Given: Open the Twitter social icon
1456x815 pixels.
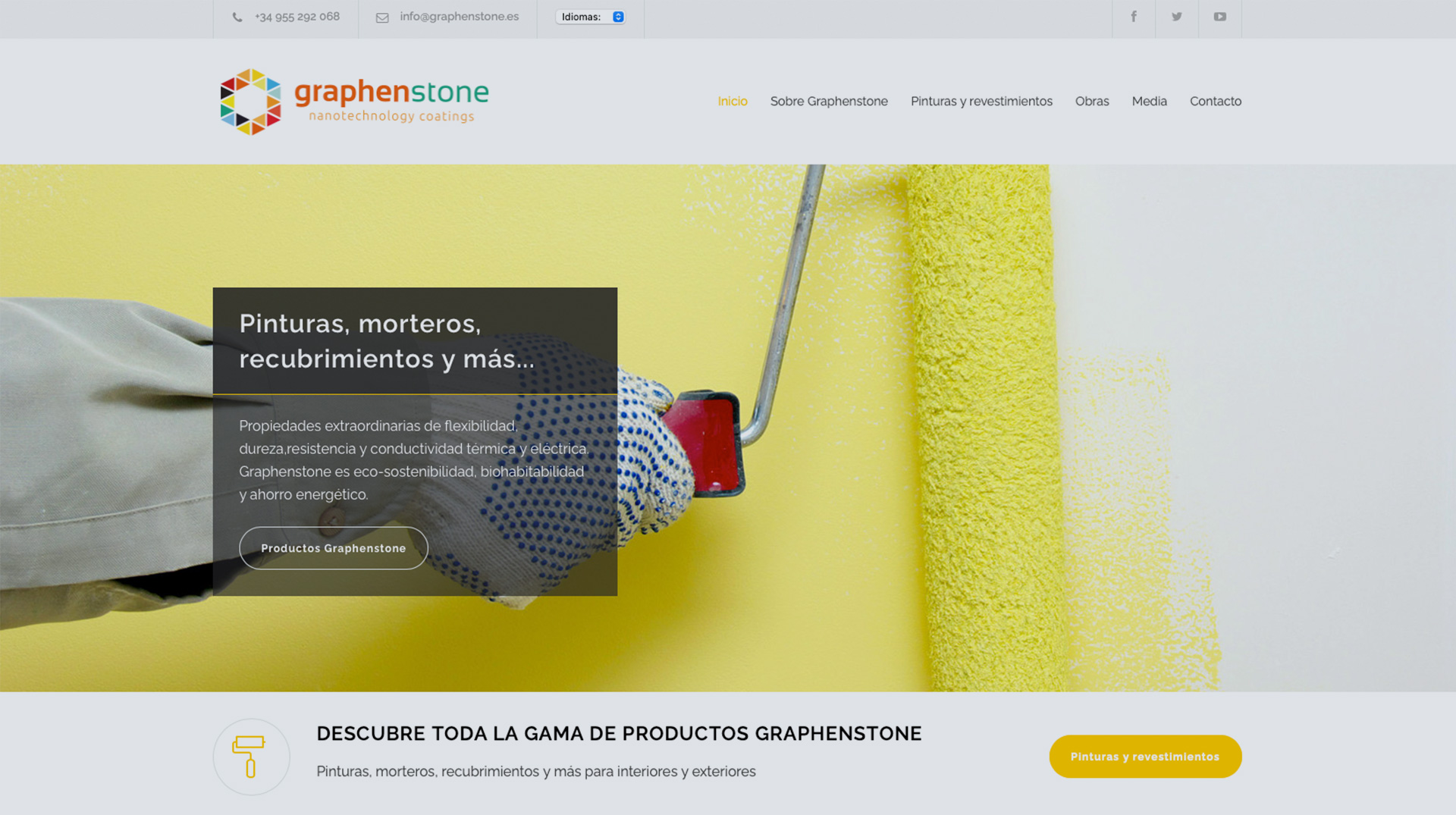Looking at the screenshot, I should click(x=1177, y=17).
